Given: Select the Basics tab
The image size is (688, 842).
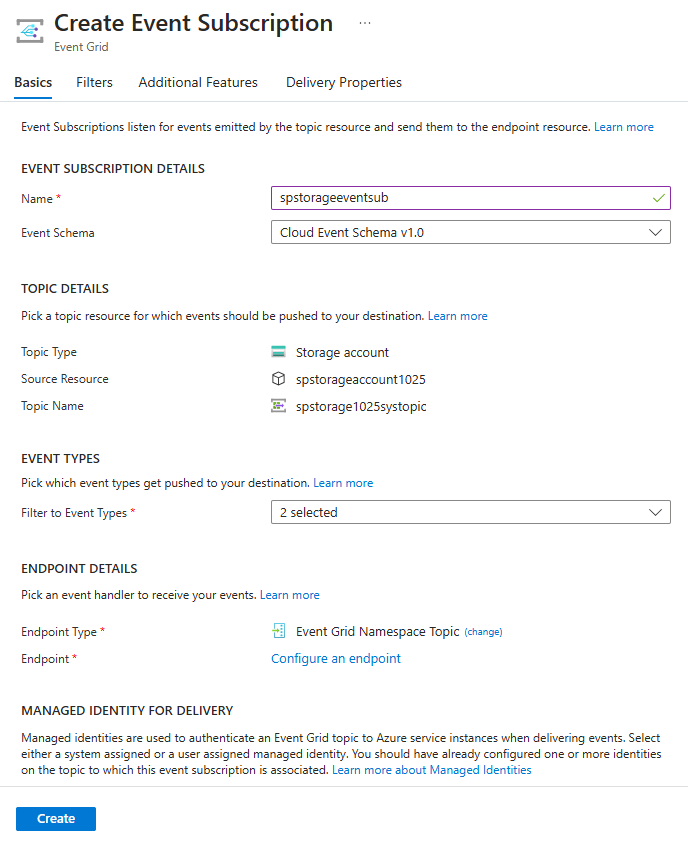Looking at the screenshot, I should point(33,83).
